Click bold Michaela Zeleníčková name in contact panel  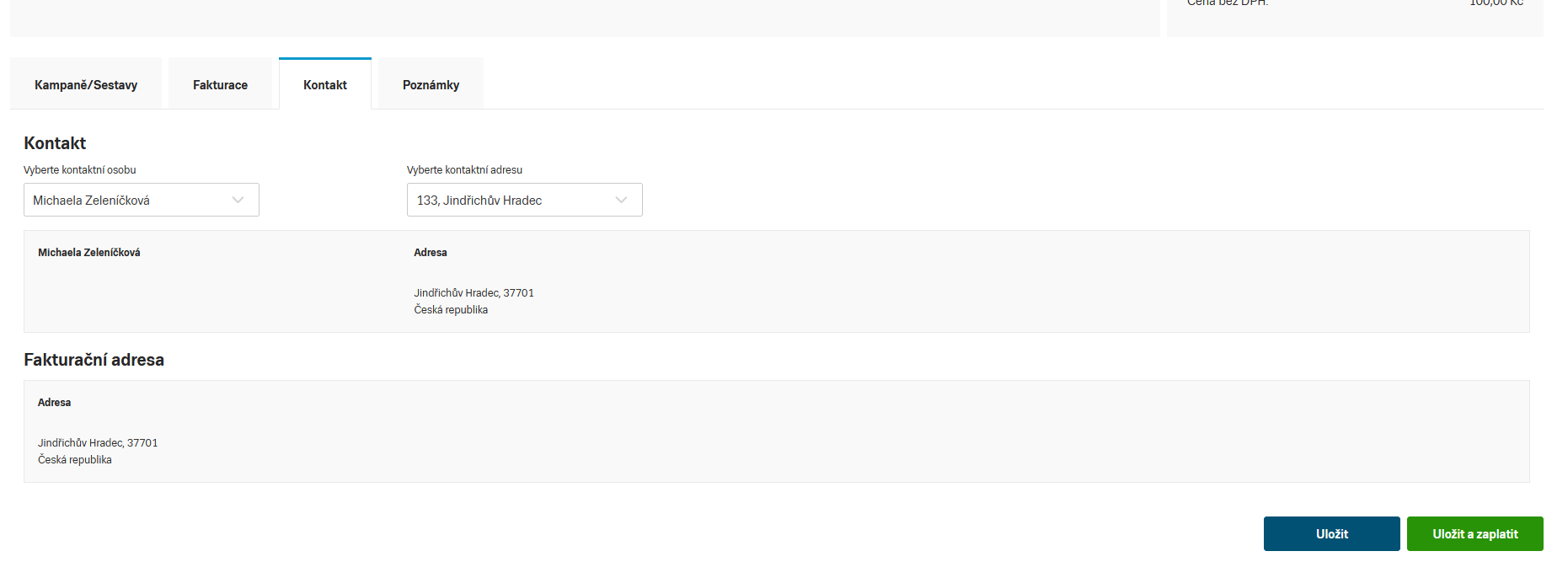[89, 253]
